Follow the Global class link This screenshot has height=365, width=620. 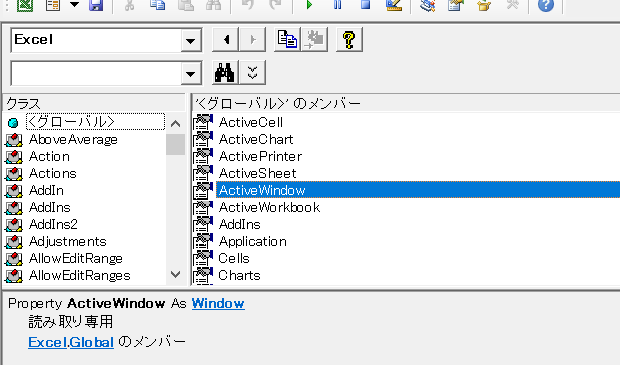tap(91, 342)
